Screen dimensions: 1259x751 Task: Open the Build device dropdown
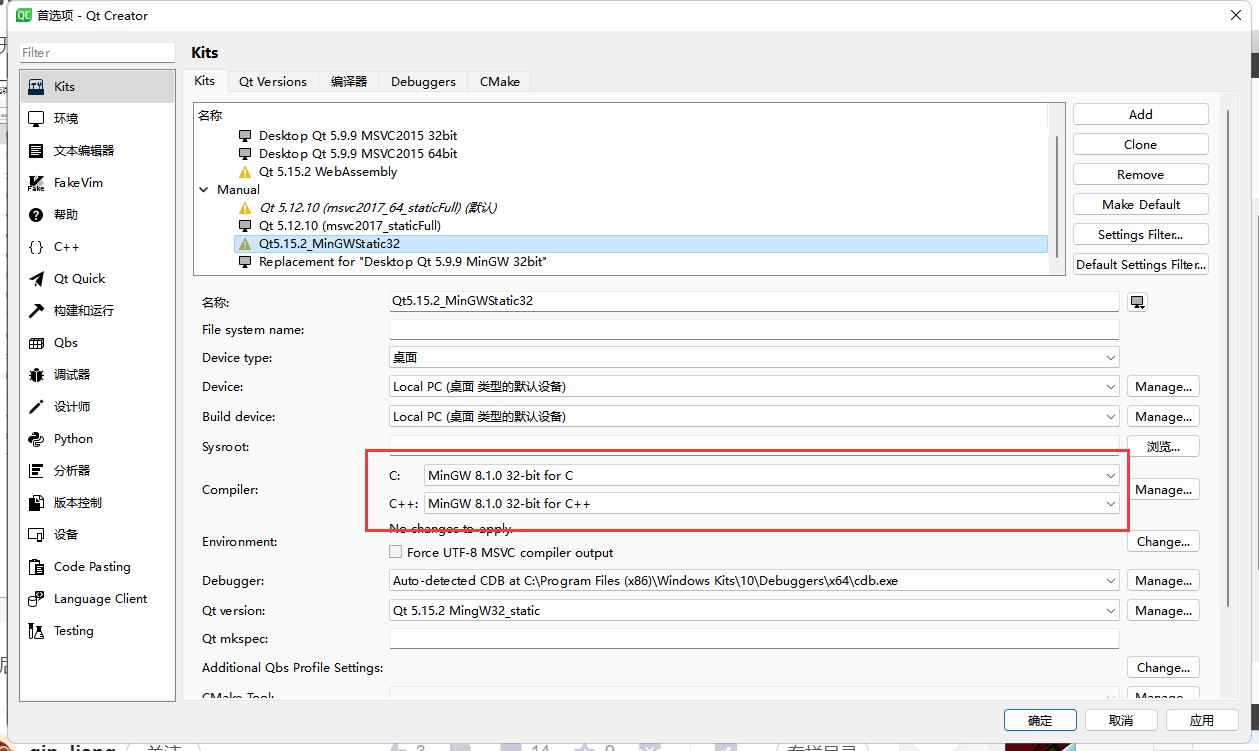[754, 417]
